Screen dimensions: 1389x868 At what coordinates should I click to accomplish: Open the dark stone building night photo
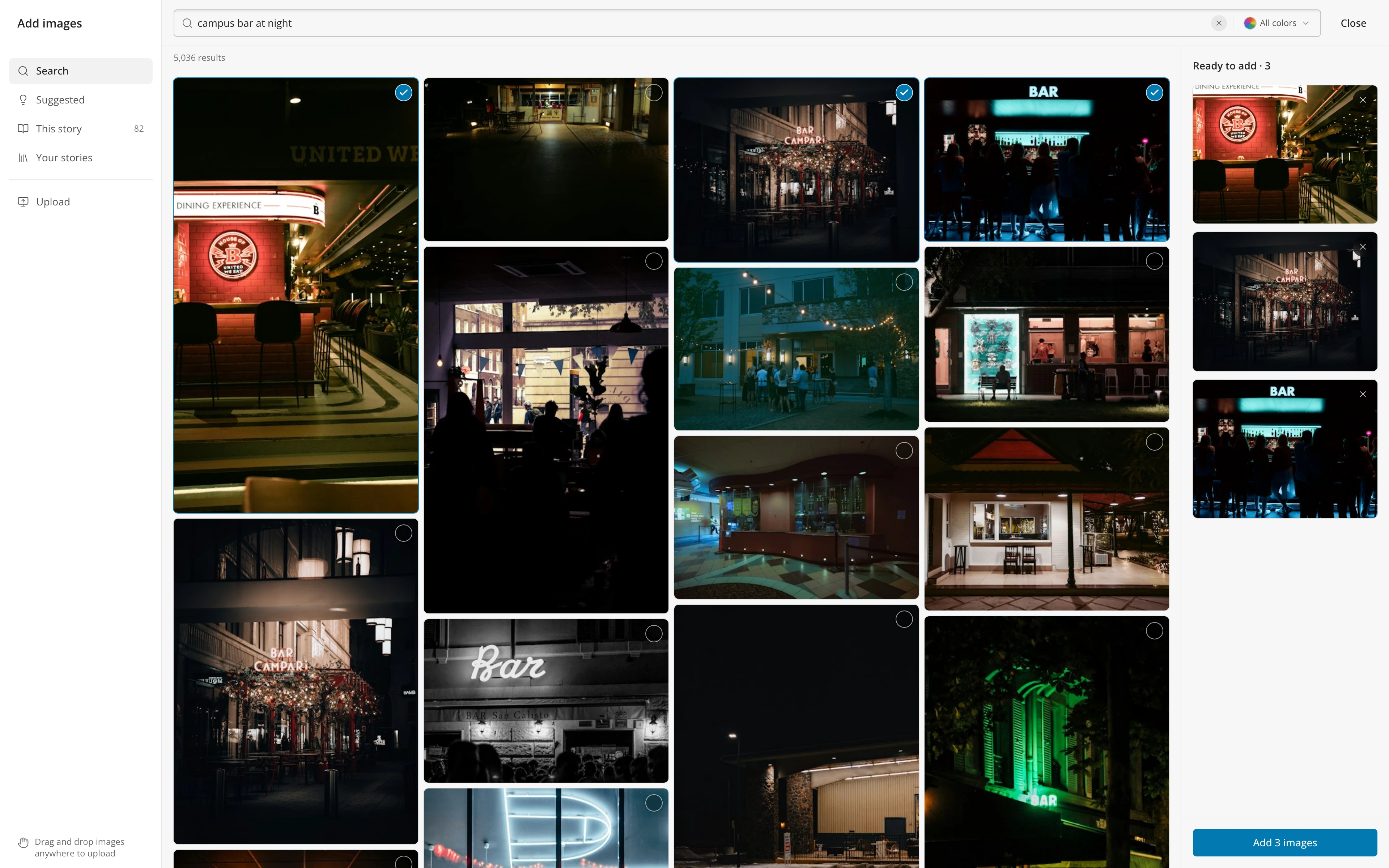(x=796, y=737)
